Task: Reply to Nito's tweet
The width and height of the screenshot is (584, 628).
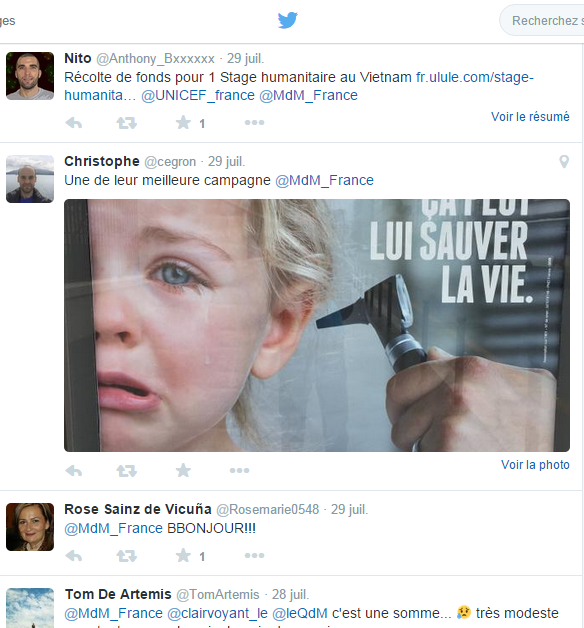Action: point(74,123)
